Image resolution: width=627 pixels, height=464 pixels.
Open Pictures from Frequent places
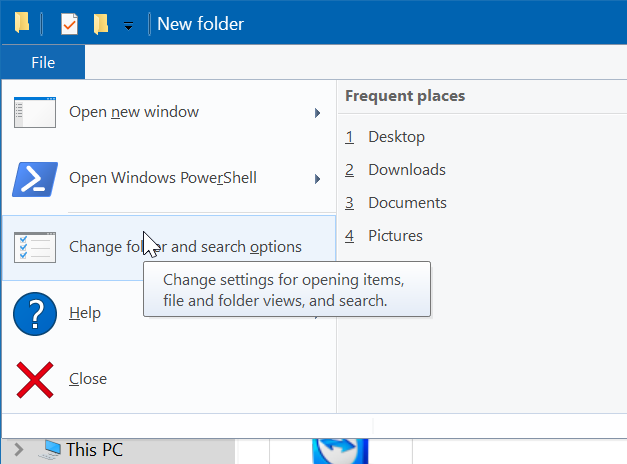383,236
